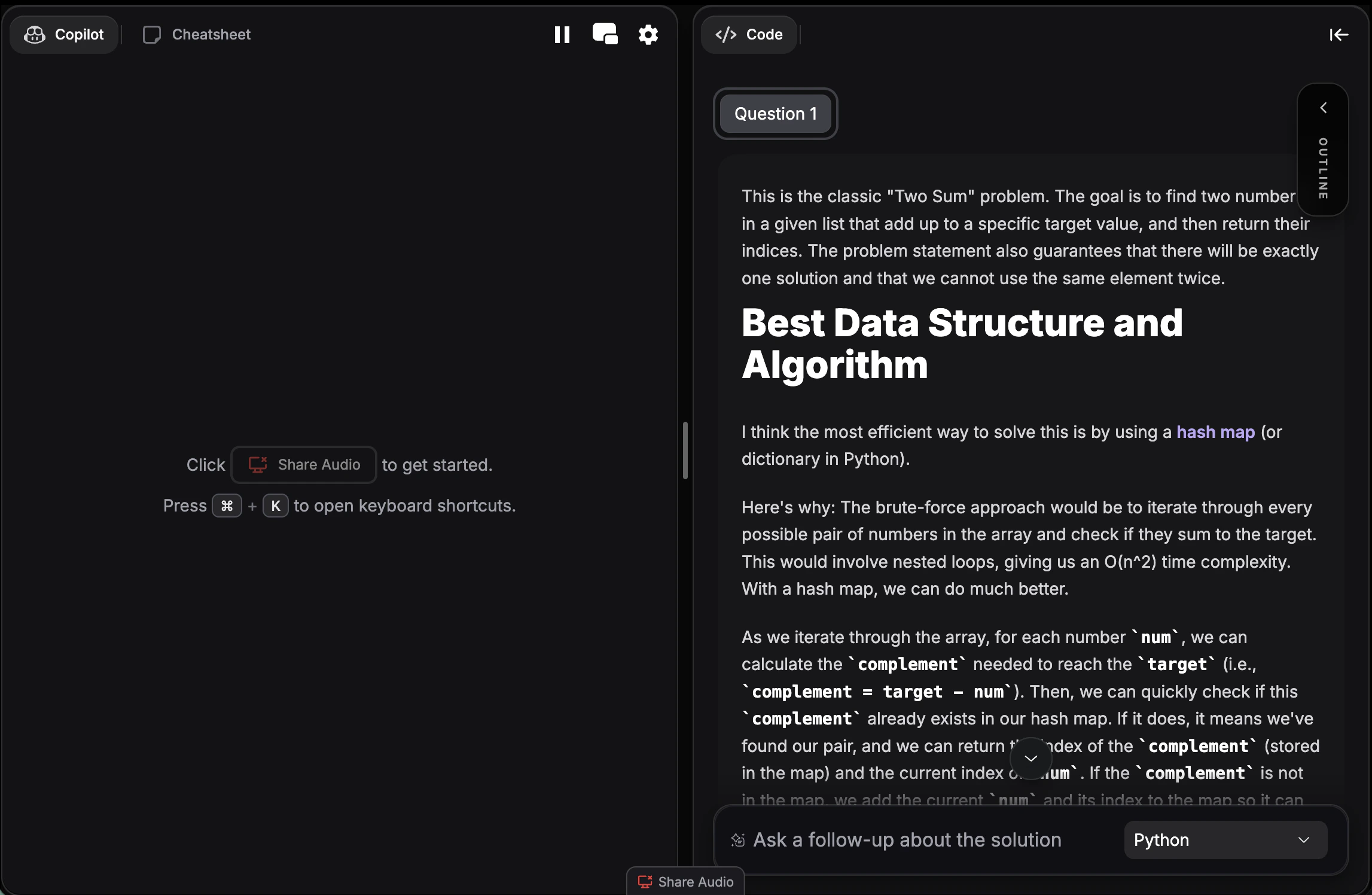1372x895 pixels.
Task: Click the Cheatsheet note icon
Action: [152, 35]
